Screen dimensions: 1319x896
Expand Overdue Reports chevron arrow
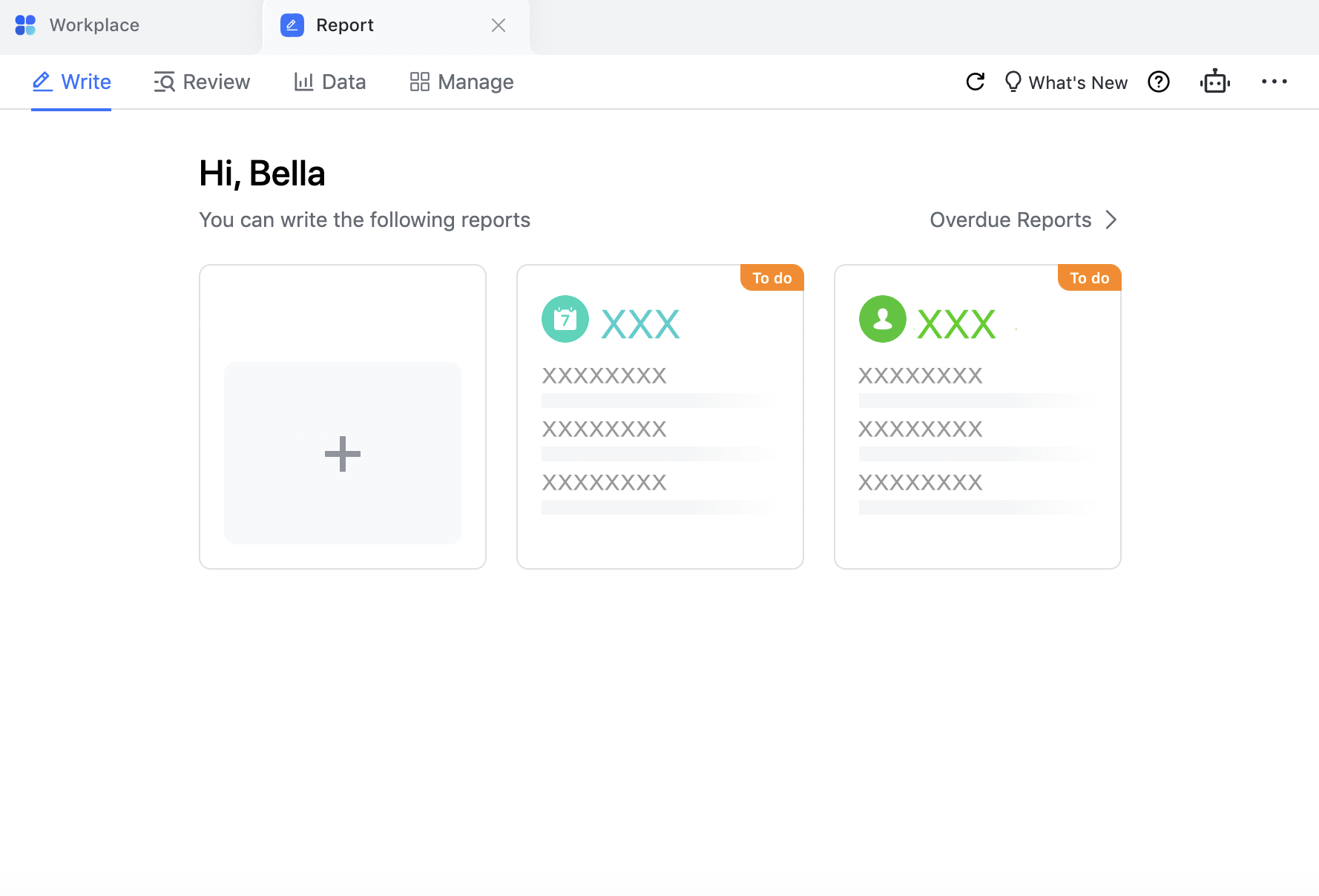click(x=1111, y=220)
